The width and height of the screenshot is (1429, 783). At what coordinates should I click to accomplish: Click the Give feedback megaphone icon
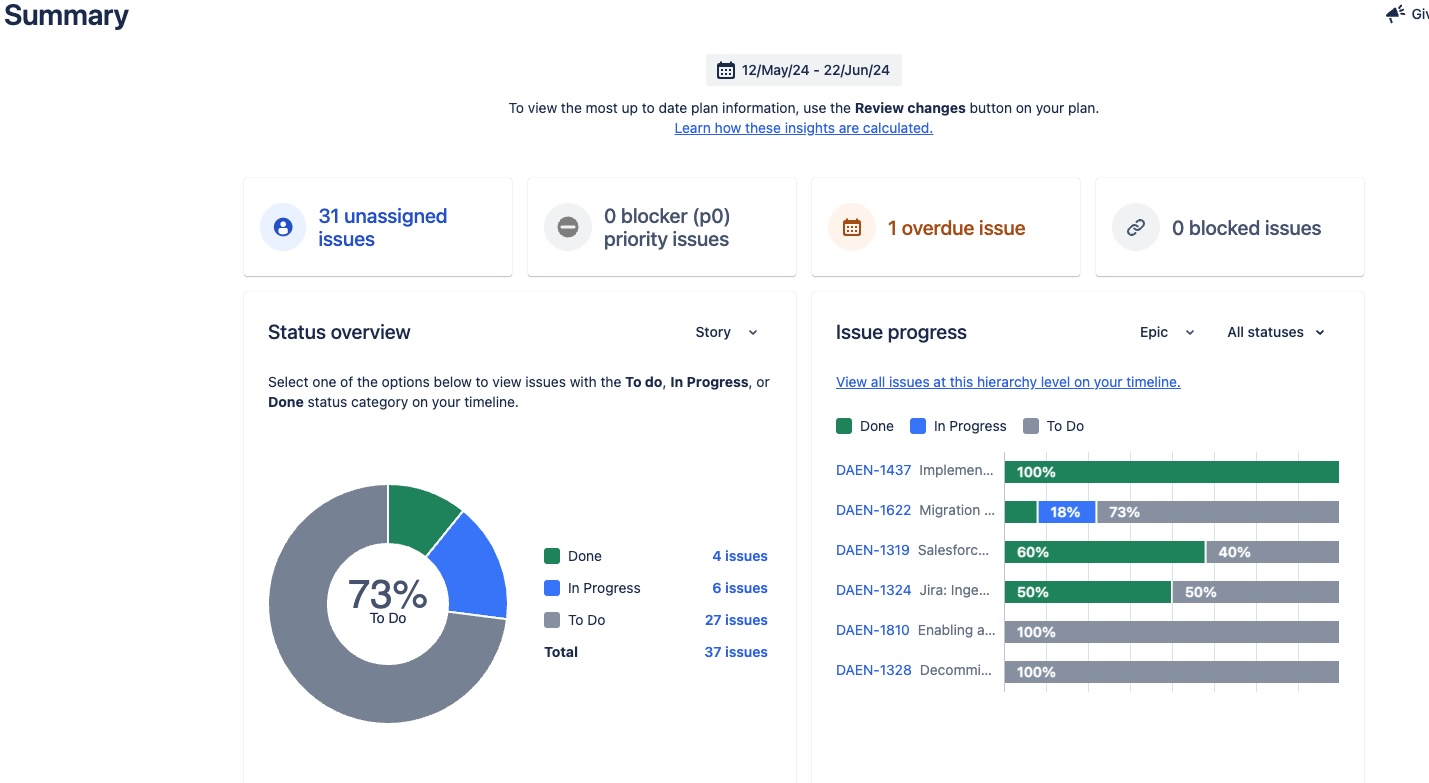pyautogui.click(x=1397, y=13)
